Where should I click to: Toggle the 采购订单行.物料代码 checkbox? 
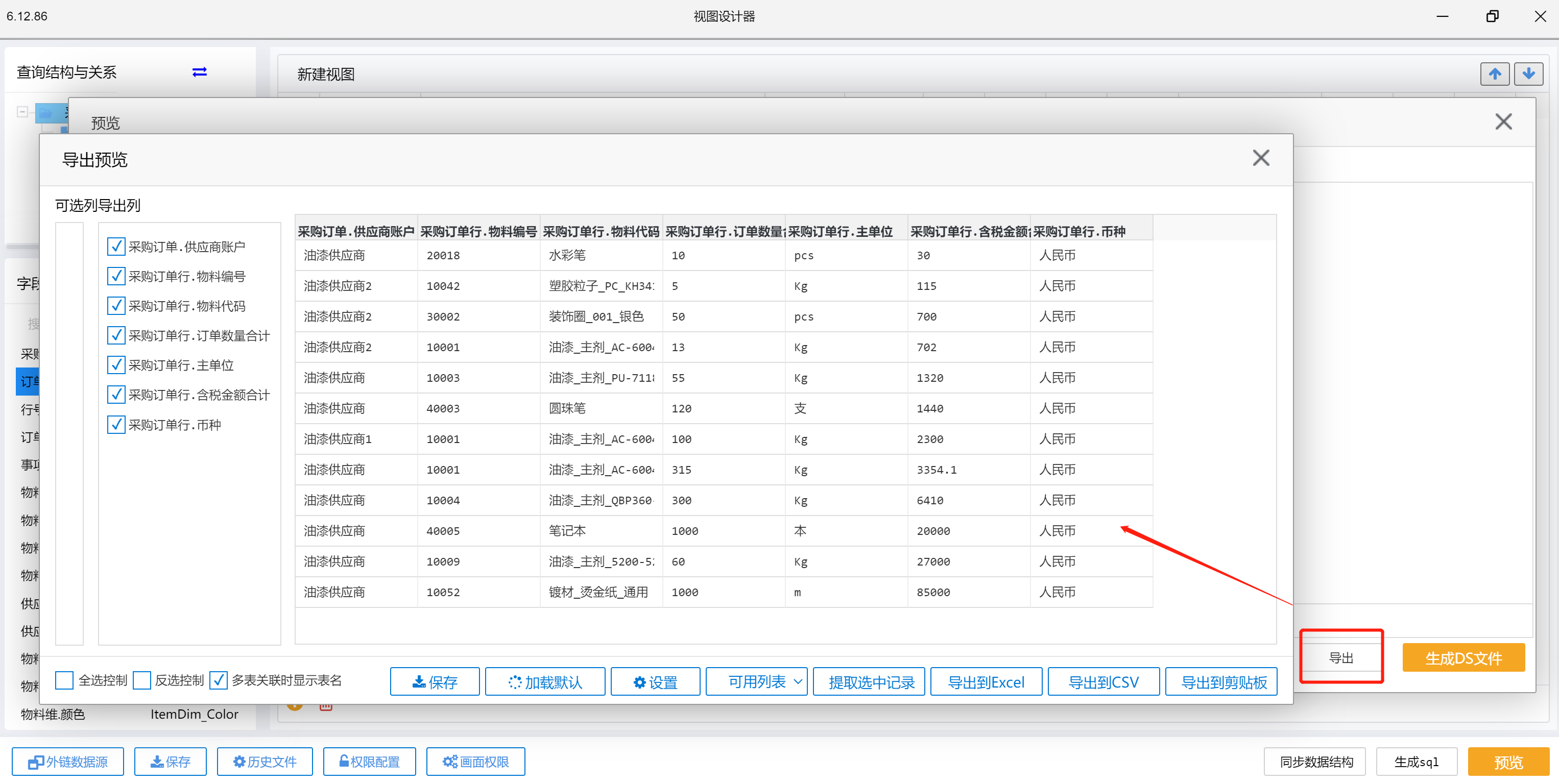click(115, 306)
